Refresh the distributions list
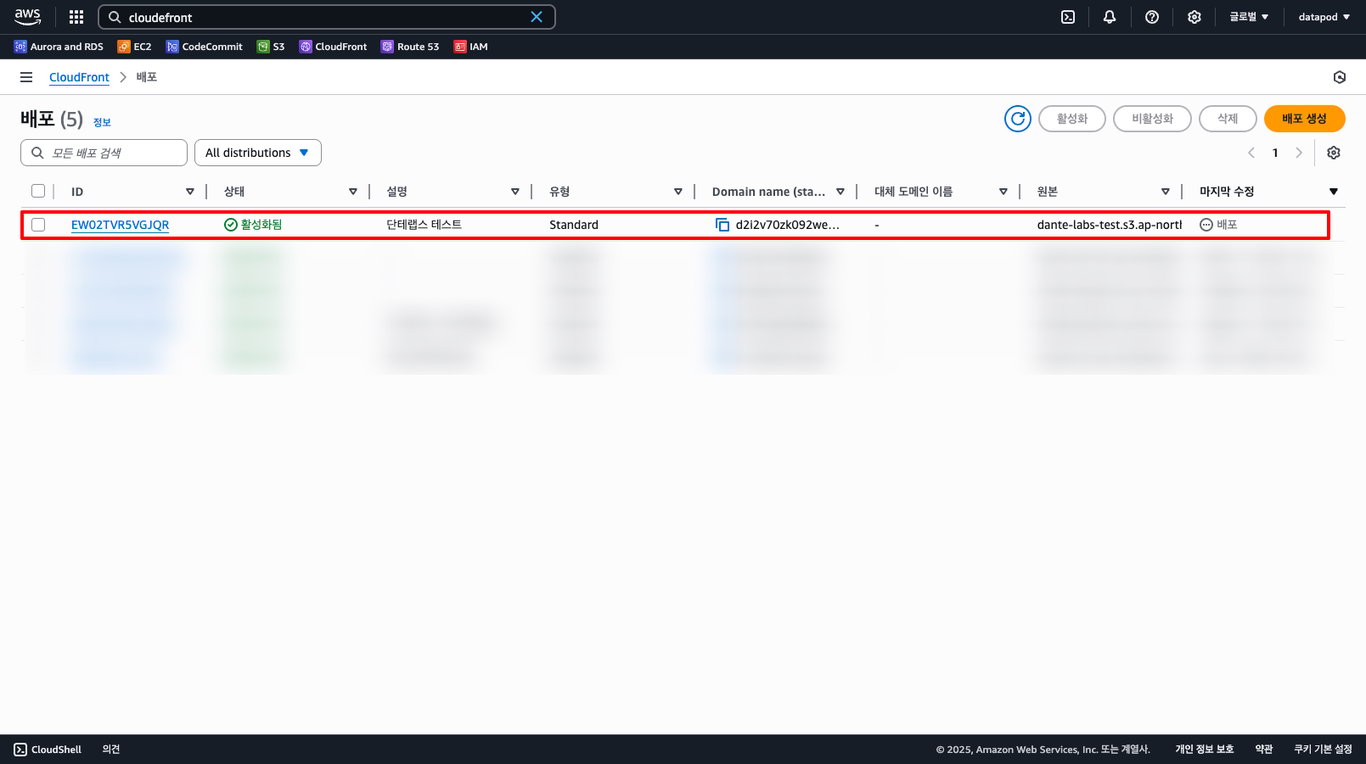Viewport: 1366px width, 764px height. point(1018,119)
